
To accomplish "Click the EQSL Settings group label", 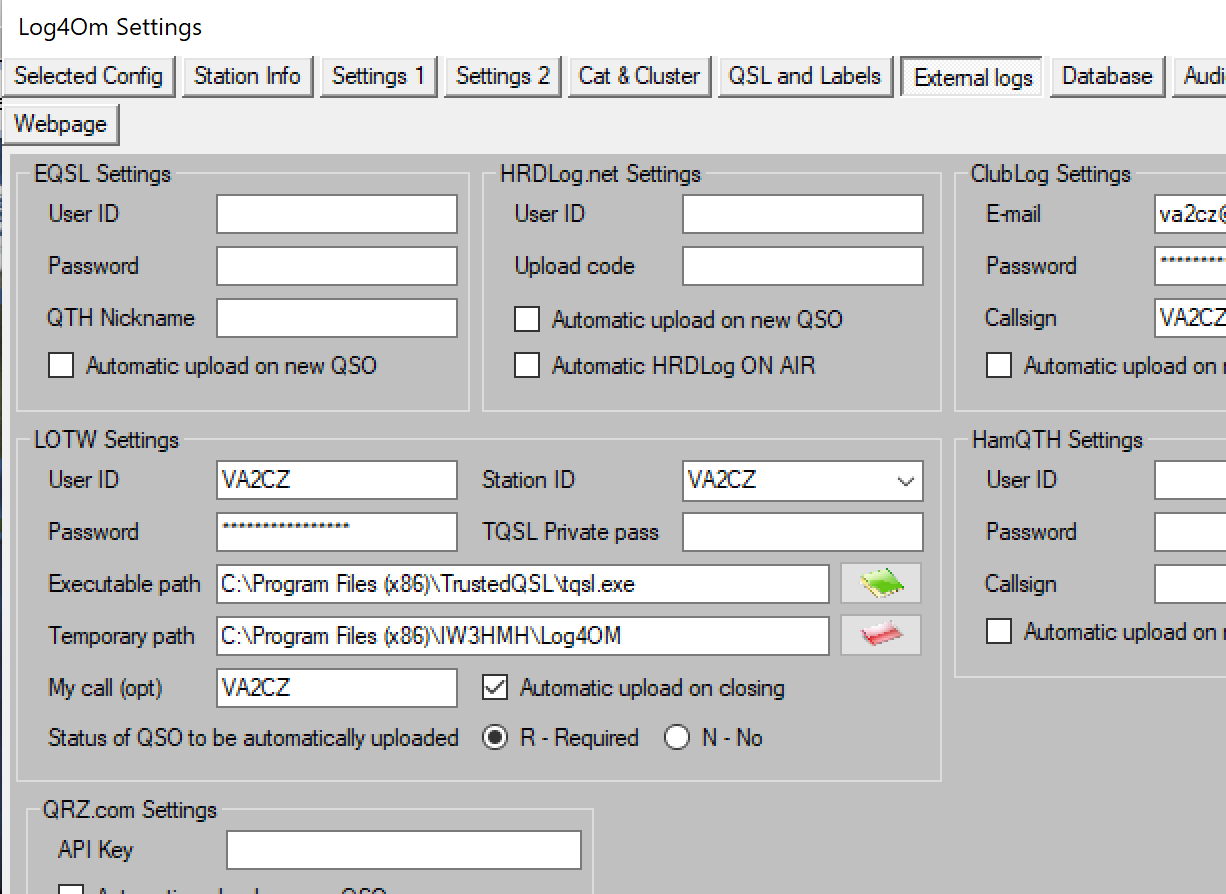I will (x=102, y=174).
